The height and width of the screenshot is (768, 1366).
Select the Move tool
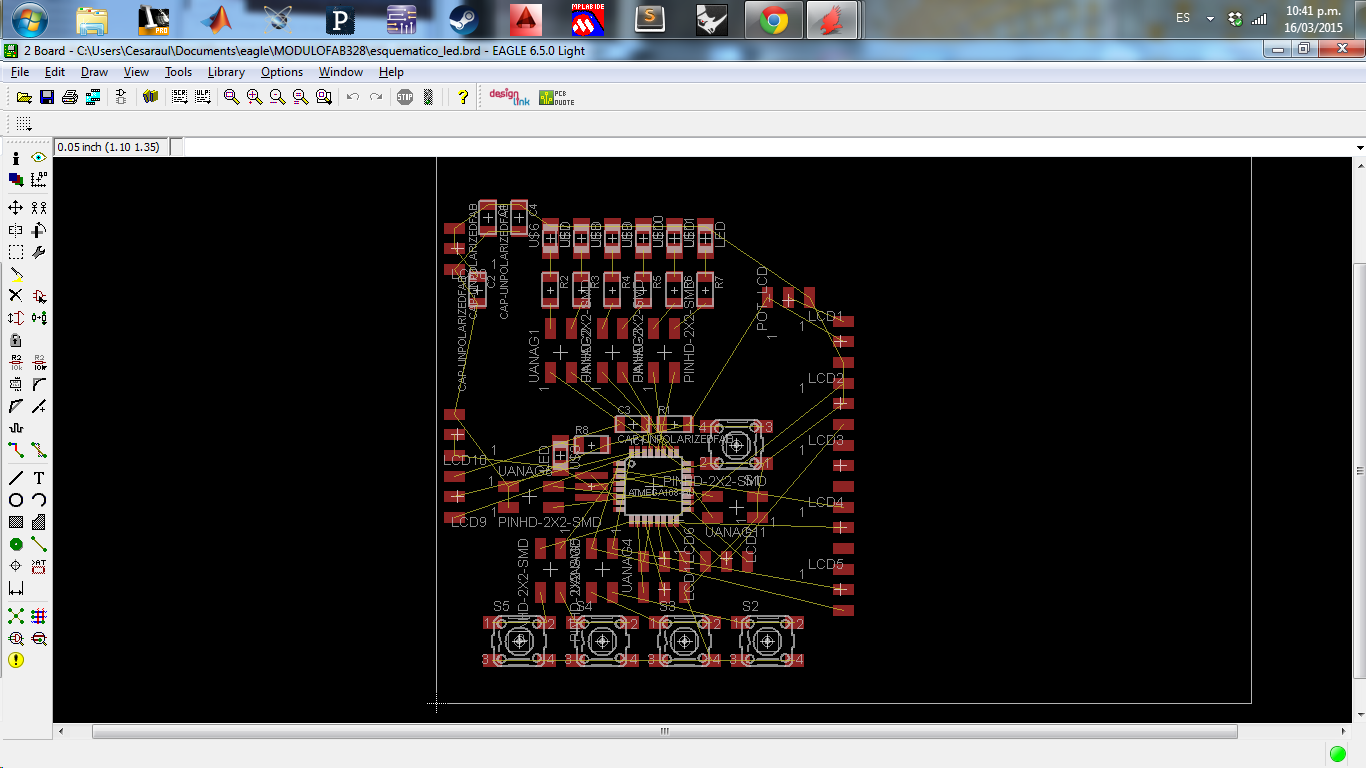pyautogui.click(x=16, y=208)
